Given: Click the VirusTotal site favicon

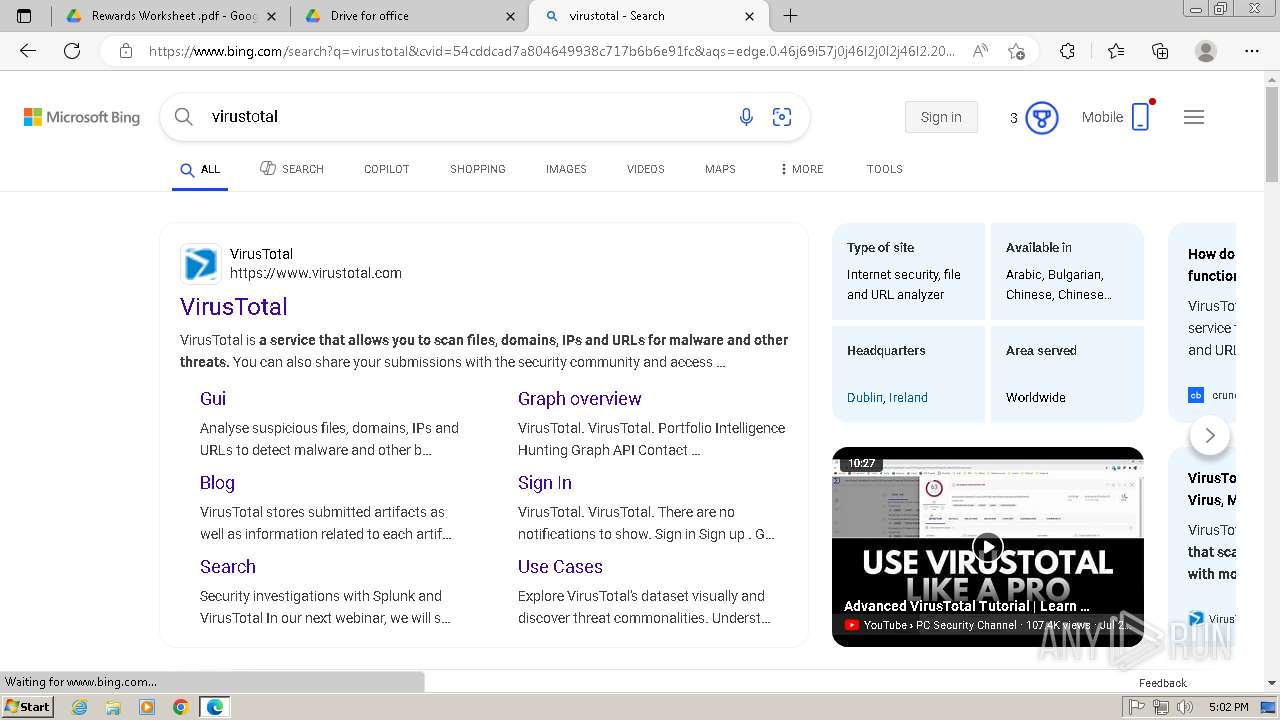Looking at the screenshot, I should pyautogui.click(x=201, y=264).
